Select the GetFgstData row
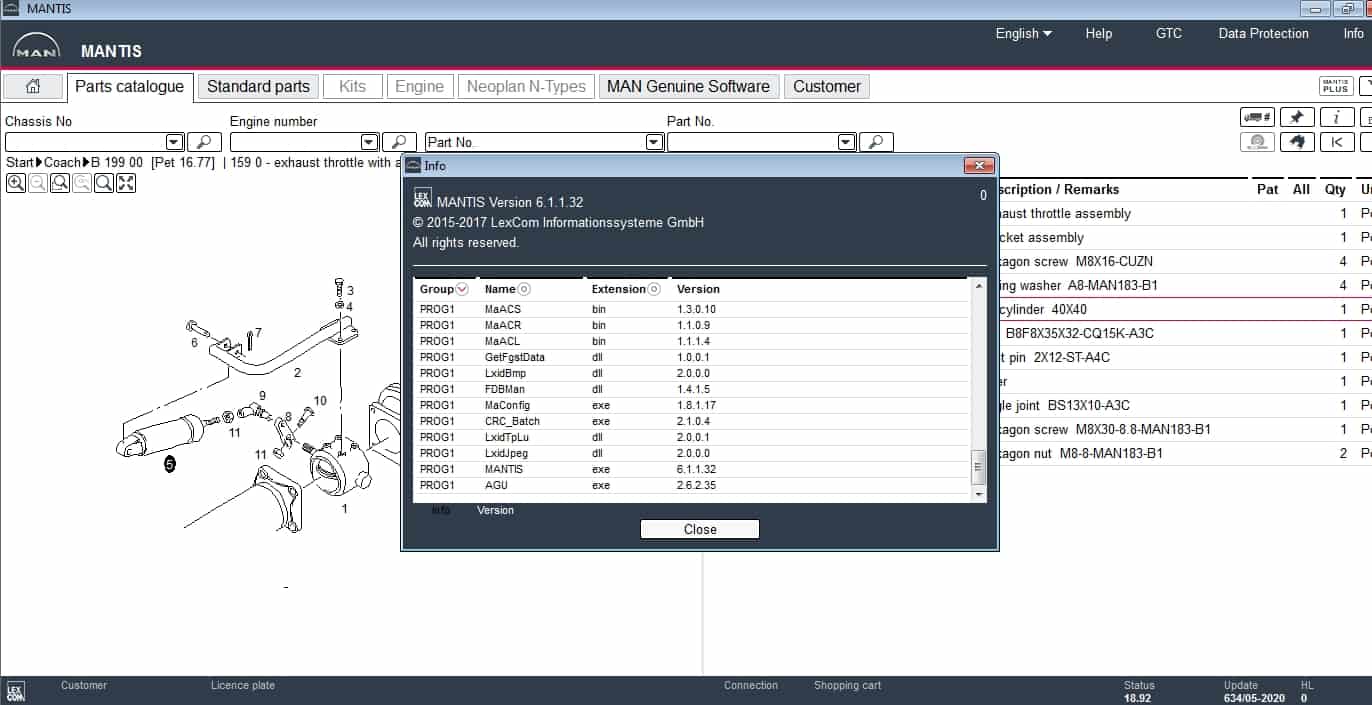The image size is (1372, 705). tap(692, 357)
